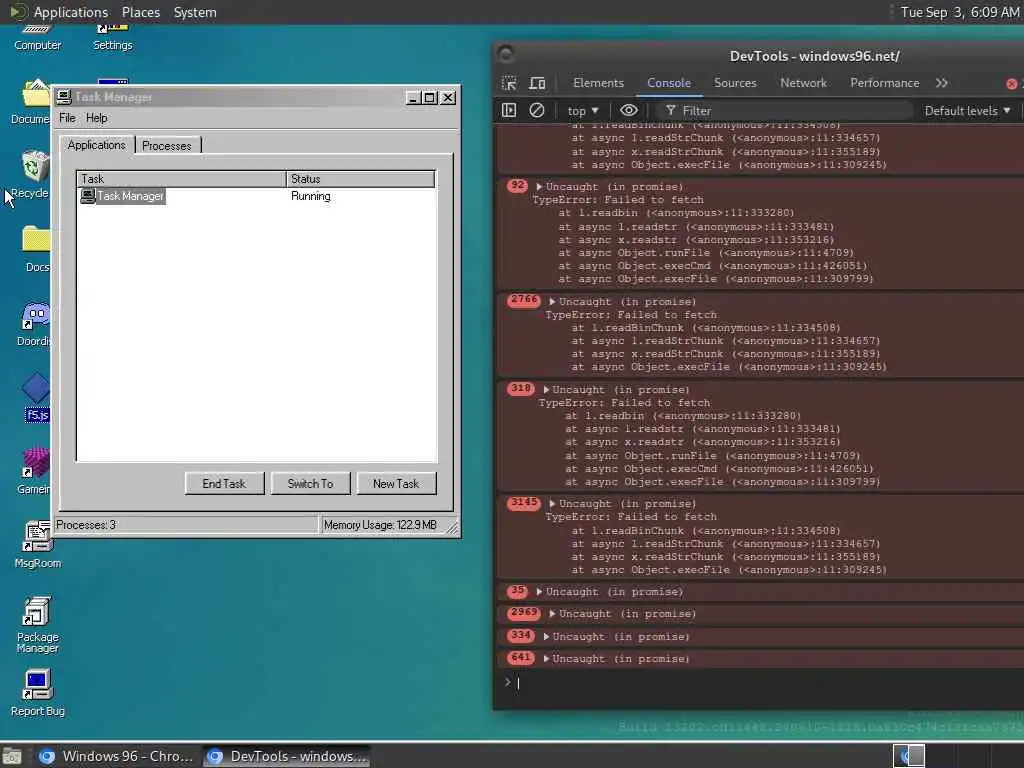Click the workspace switcher in the bottom panel

909,756
